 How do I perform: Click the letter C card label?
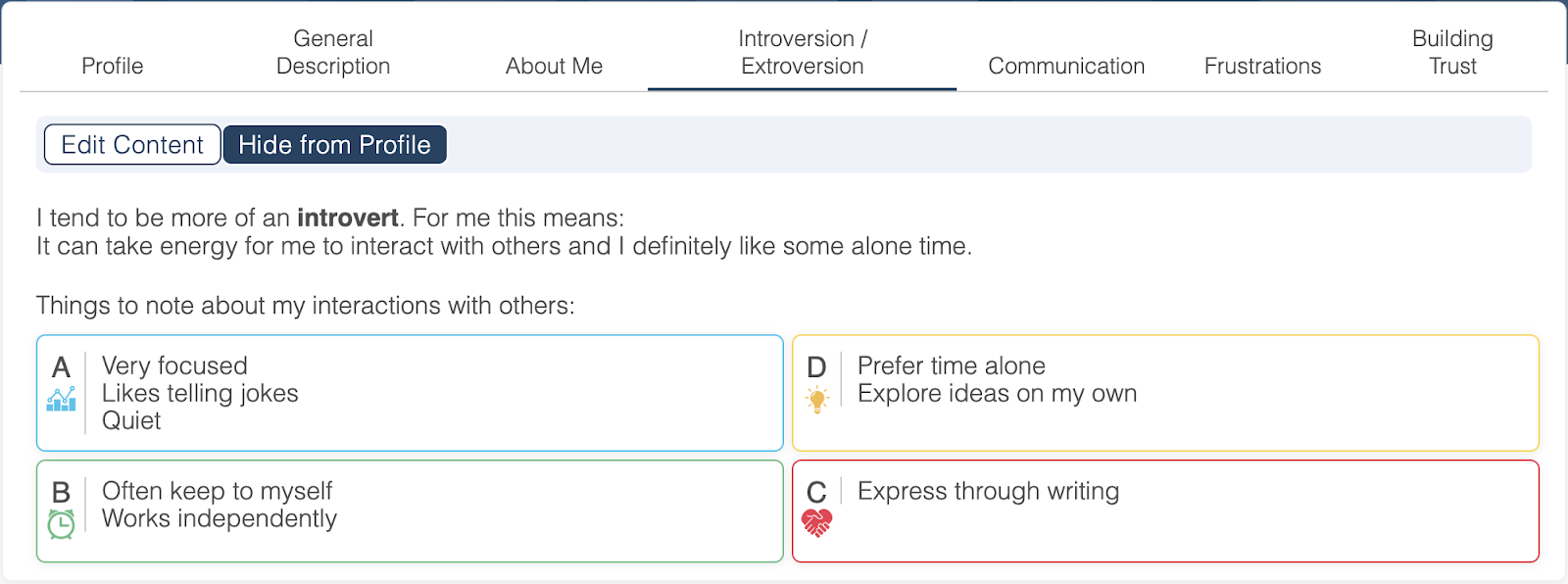coord(816,492)
